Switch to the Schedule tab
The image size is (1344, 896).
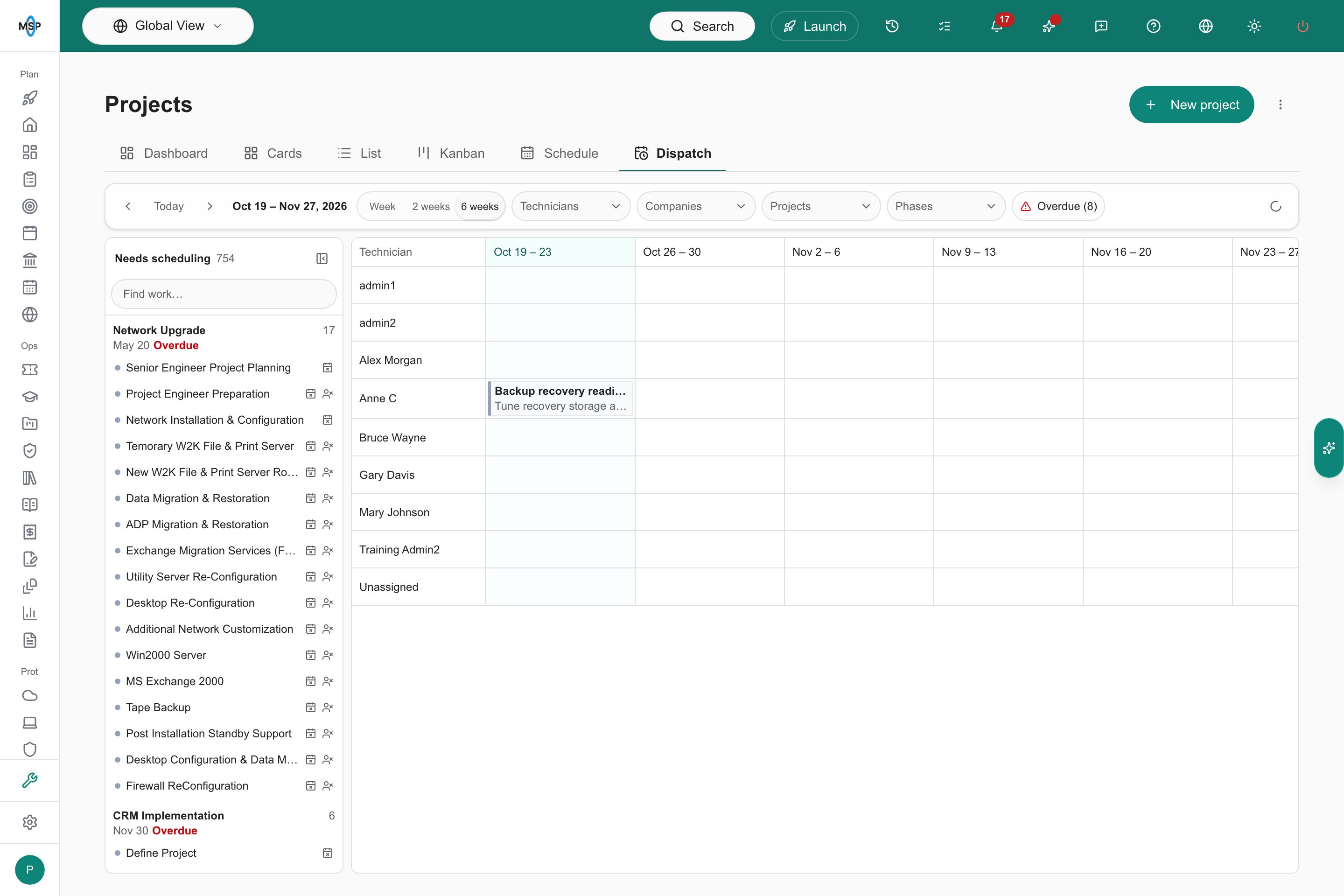(560, 153)
